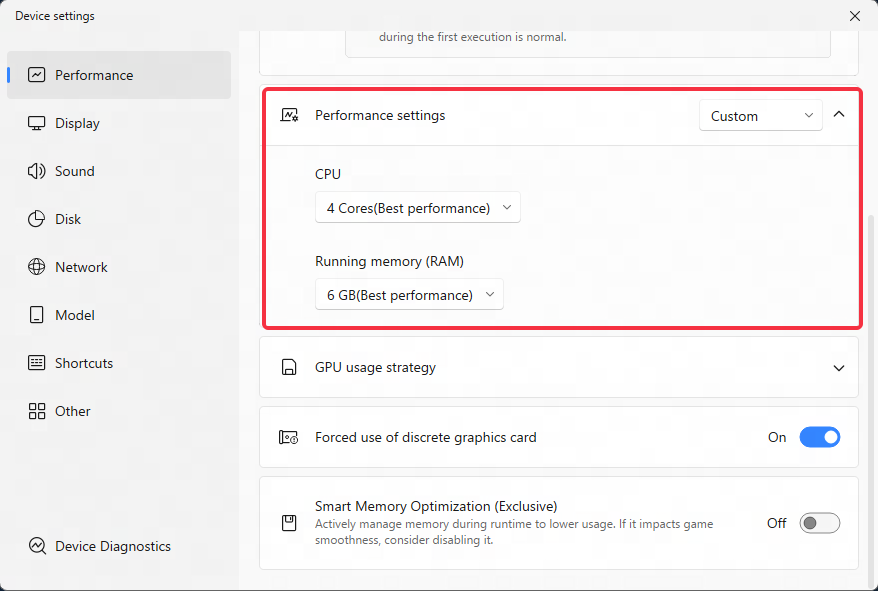Open the Running memory RAM dropdown
The width and height of the screenshot is (878, 591).
click(x=409, y=295)
